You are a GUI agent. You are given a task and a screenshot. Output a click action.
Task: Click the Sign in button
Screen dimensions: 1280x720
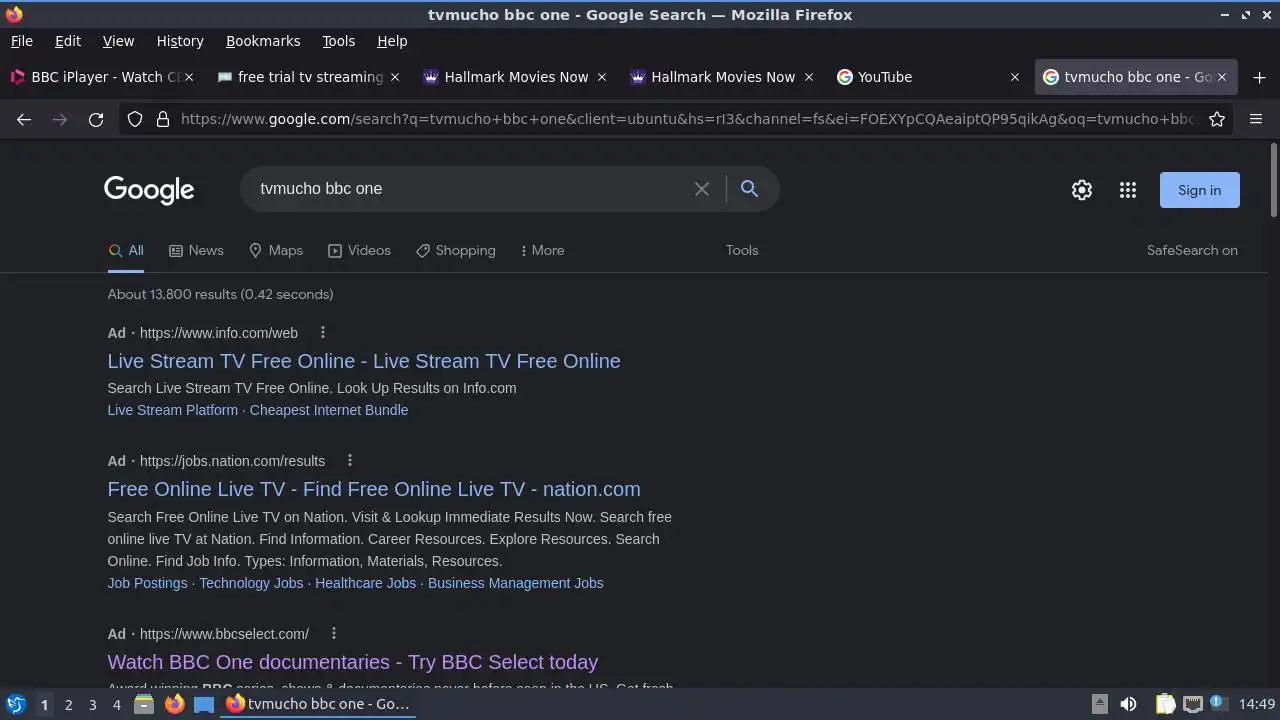[x=1199, y=190]
